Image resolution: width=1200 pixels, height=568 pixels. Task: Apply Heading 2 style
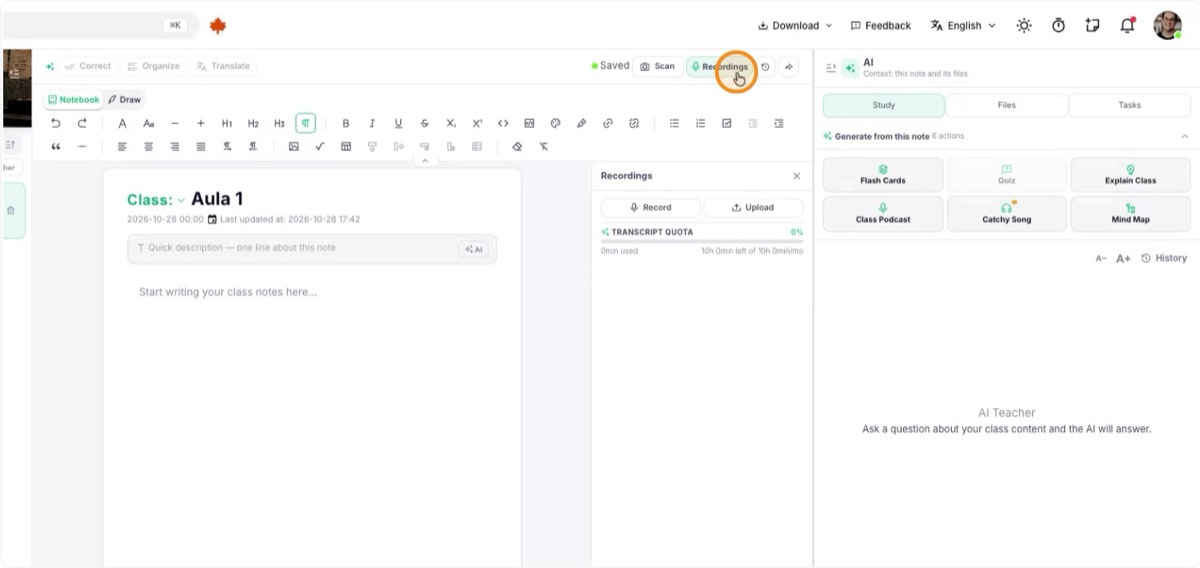[x=253, y=123]
